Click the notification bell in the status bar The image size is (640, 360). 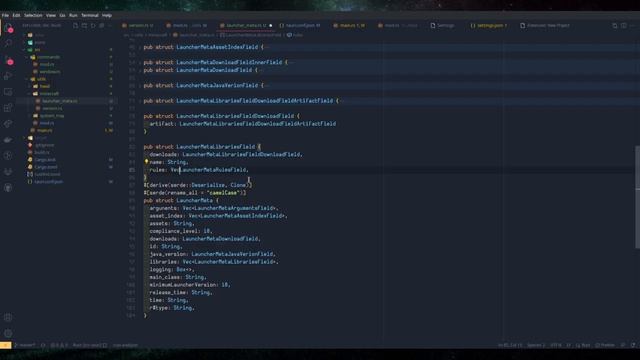pyautogui.click(x=633, y=345)
